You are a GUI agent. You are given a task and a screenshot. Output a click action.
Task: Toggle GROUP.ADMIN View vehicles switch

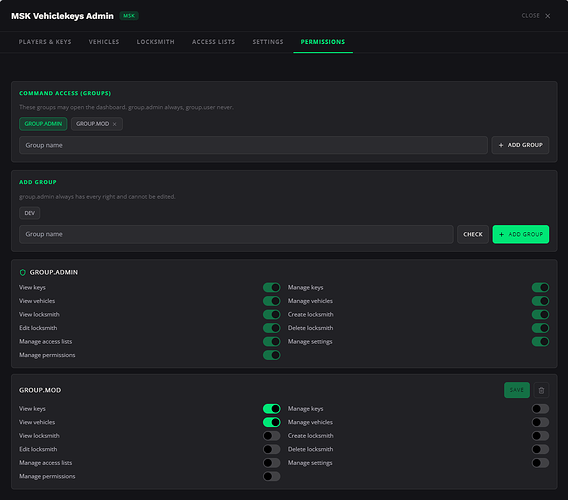pos(272,301)
